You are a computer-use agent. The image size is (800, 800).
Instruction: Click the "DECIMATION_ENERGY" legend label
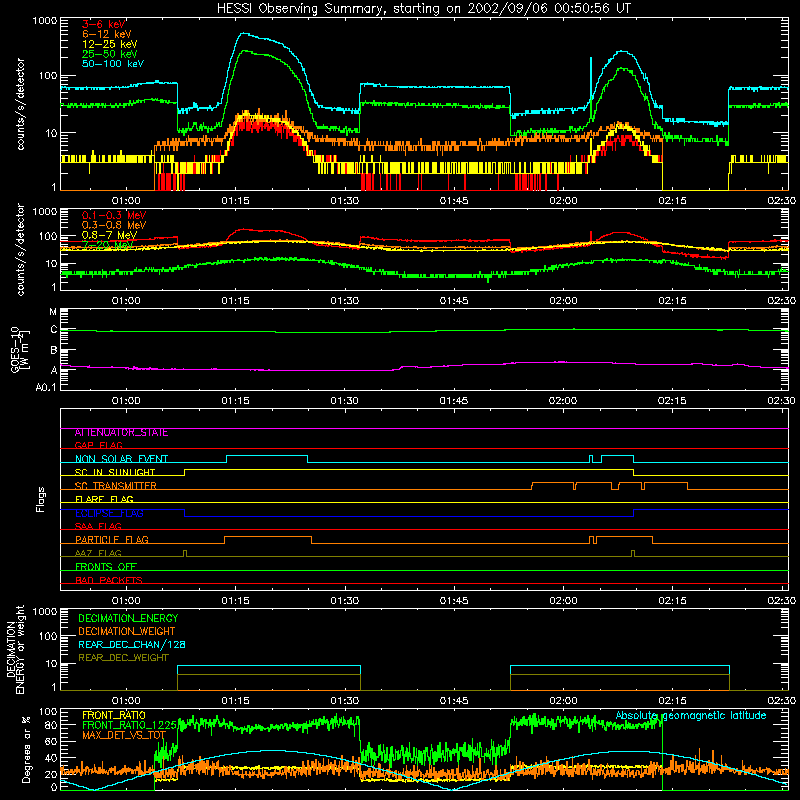128,618
